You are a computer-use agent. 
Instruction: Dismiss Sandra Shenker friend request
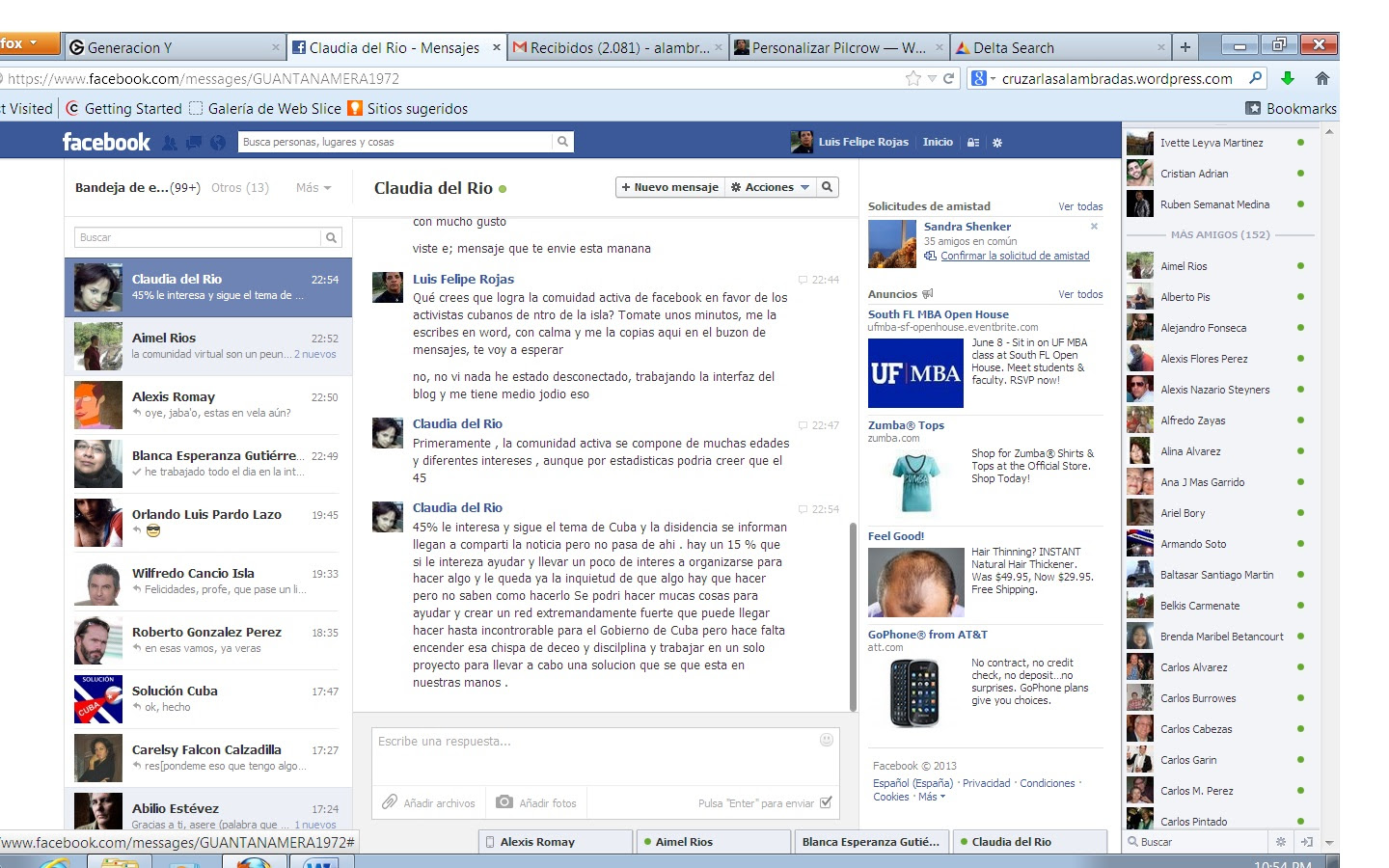point(1094,227)
